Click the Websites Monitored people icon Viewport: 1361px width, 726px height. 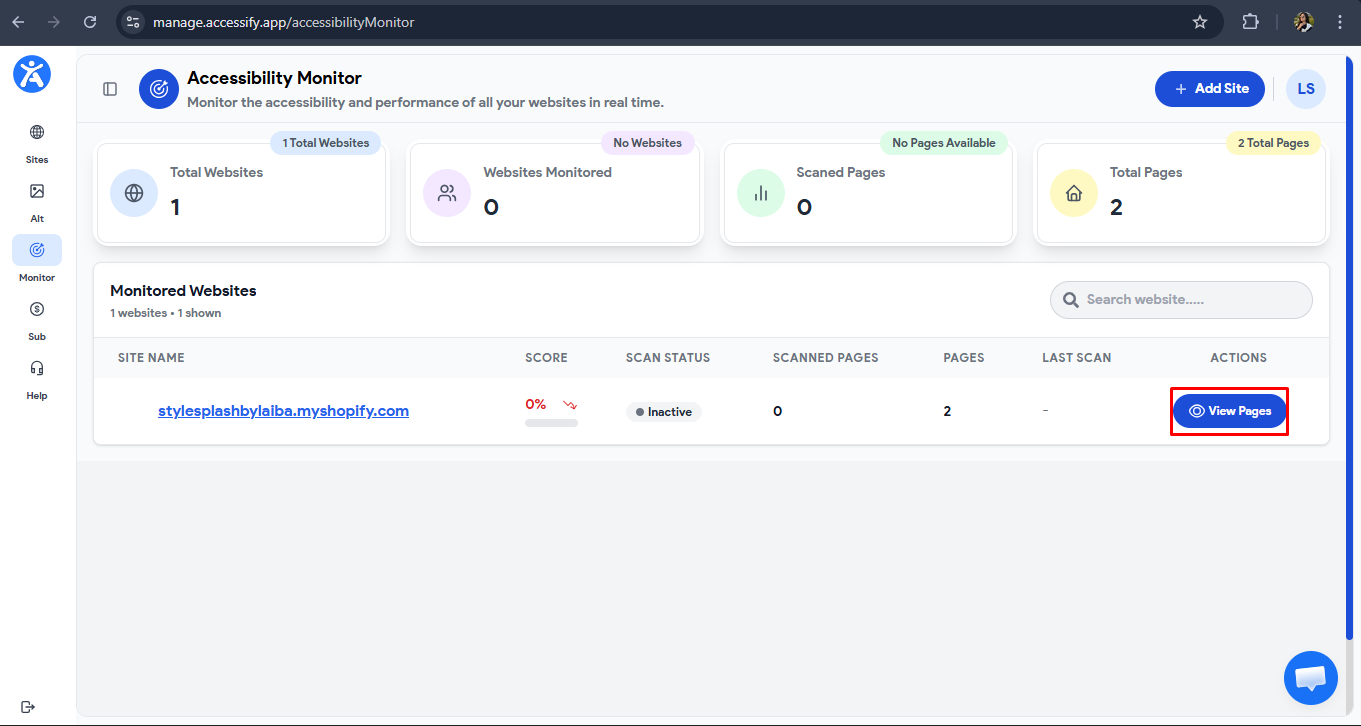(447, 194)
